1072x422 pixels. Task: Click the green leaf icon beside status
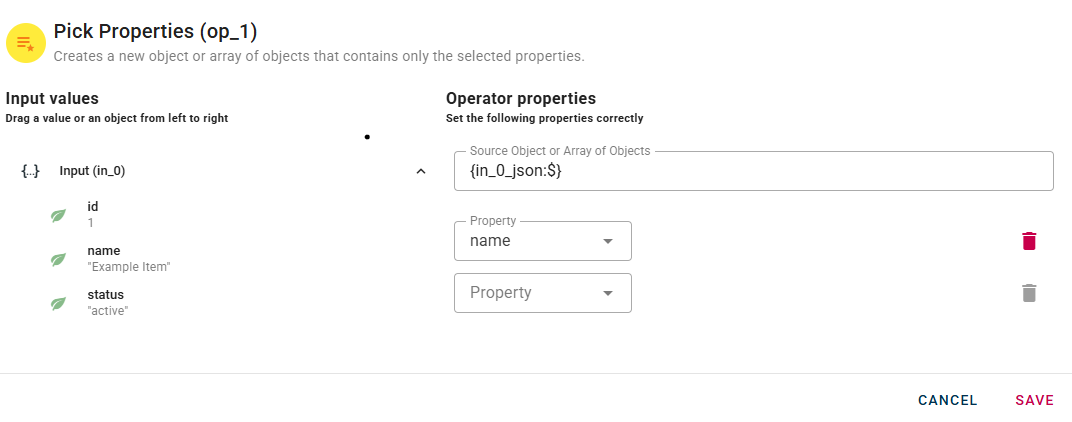[x=59, y=303]
